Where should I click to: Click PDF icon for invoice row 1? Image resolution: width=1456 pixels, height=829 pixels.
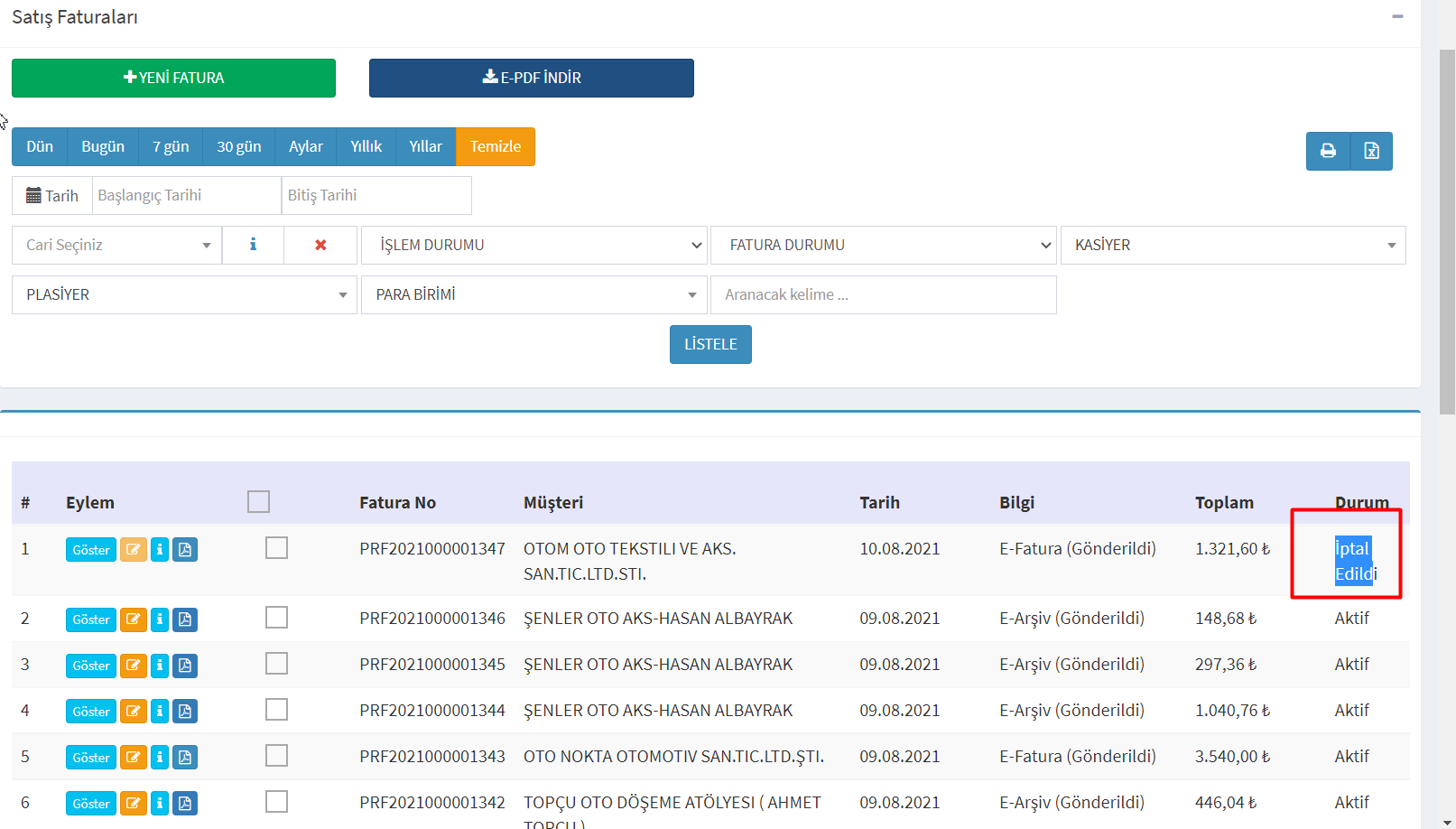pyautogui.click(x=185, y=550)
